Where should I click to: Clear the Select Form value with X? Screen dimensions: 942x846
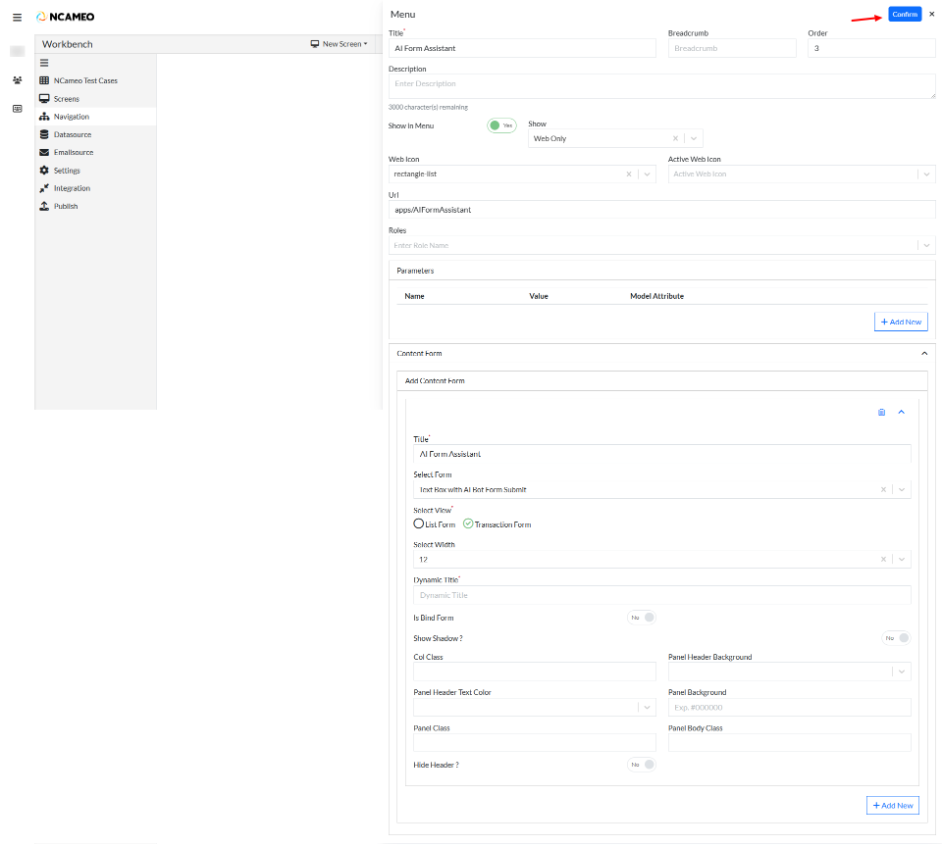point(883,490)
